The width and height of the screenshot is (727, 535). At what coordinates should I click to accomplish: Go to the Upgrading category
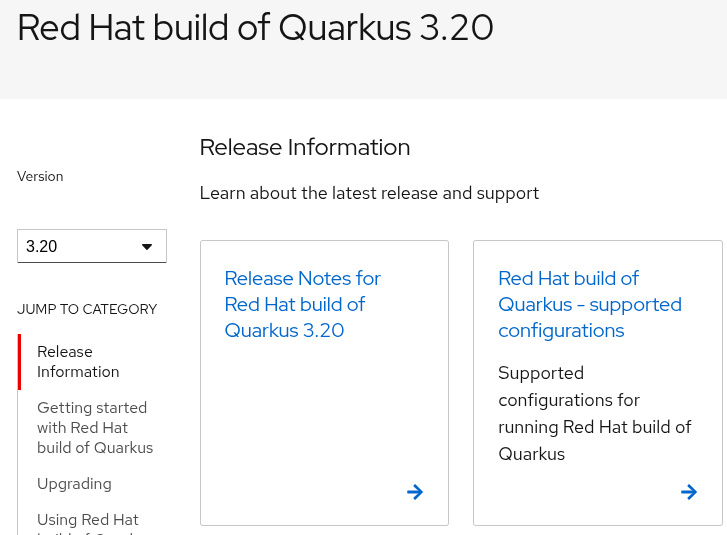(x=74, y=484)
